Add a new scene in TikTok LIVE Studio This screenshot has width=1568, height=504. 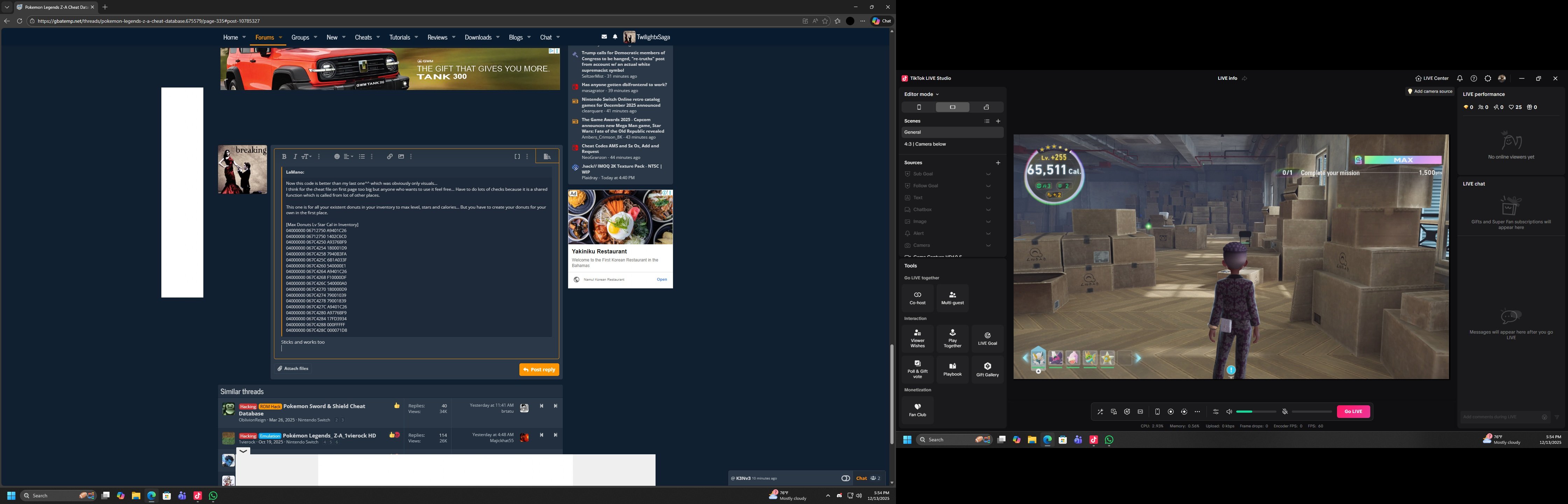(x=998, y=121)
